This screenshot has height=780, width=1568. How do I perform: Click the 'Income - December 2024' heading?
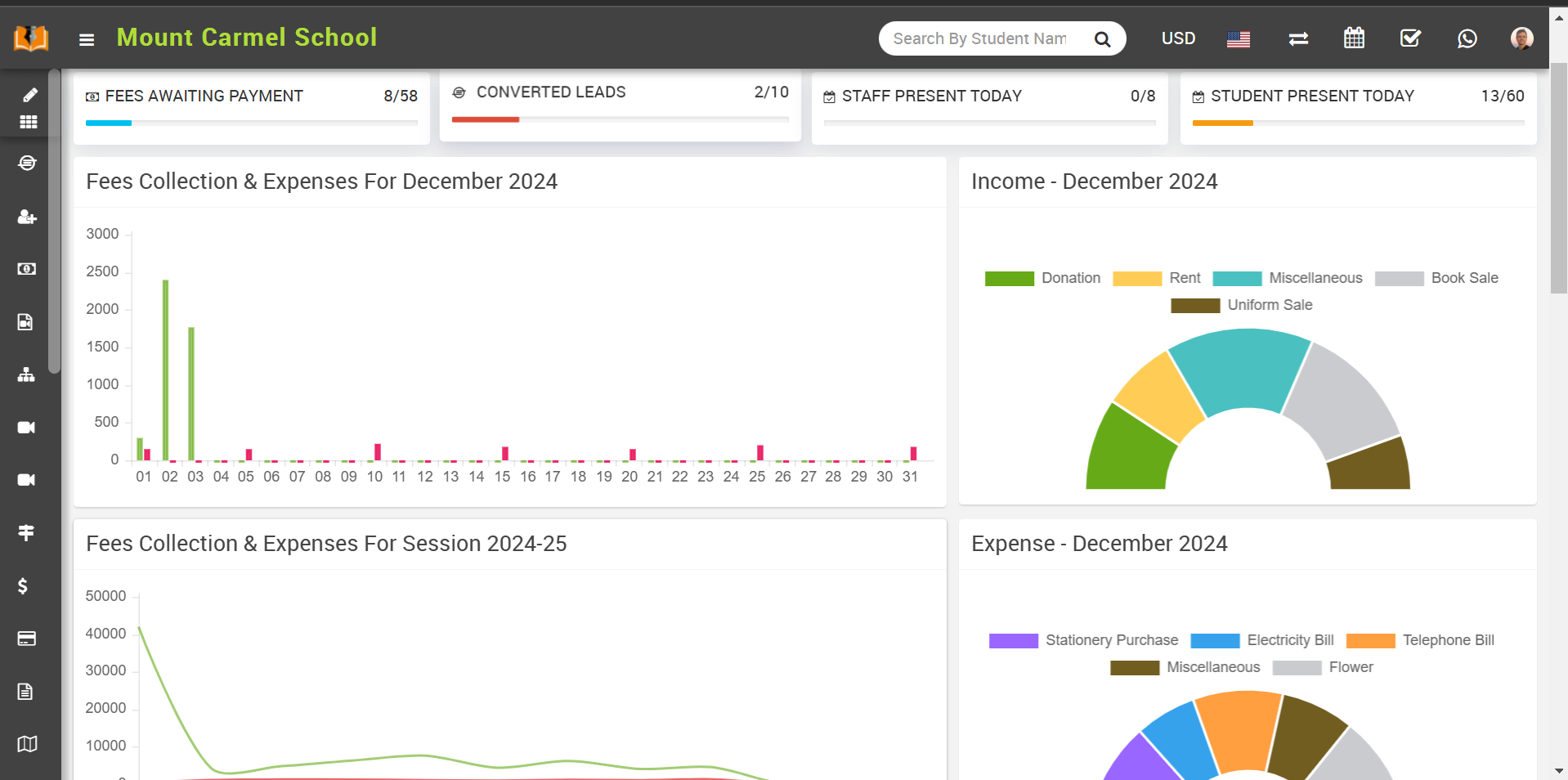(1095, 182)
